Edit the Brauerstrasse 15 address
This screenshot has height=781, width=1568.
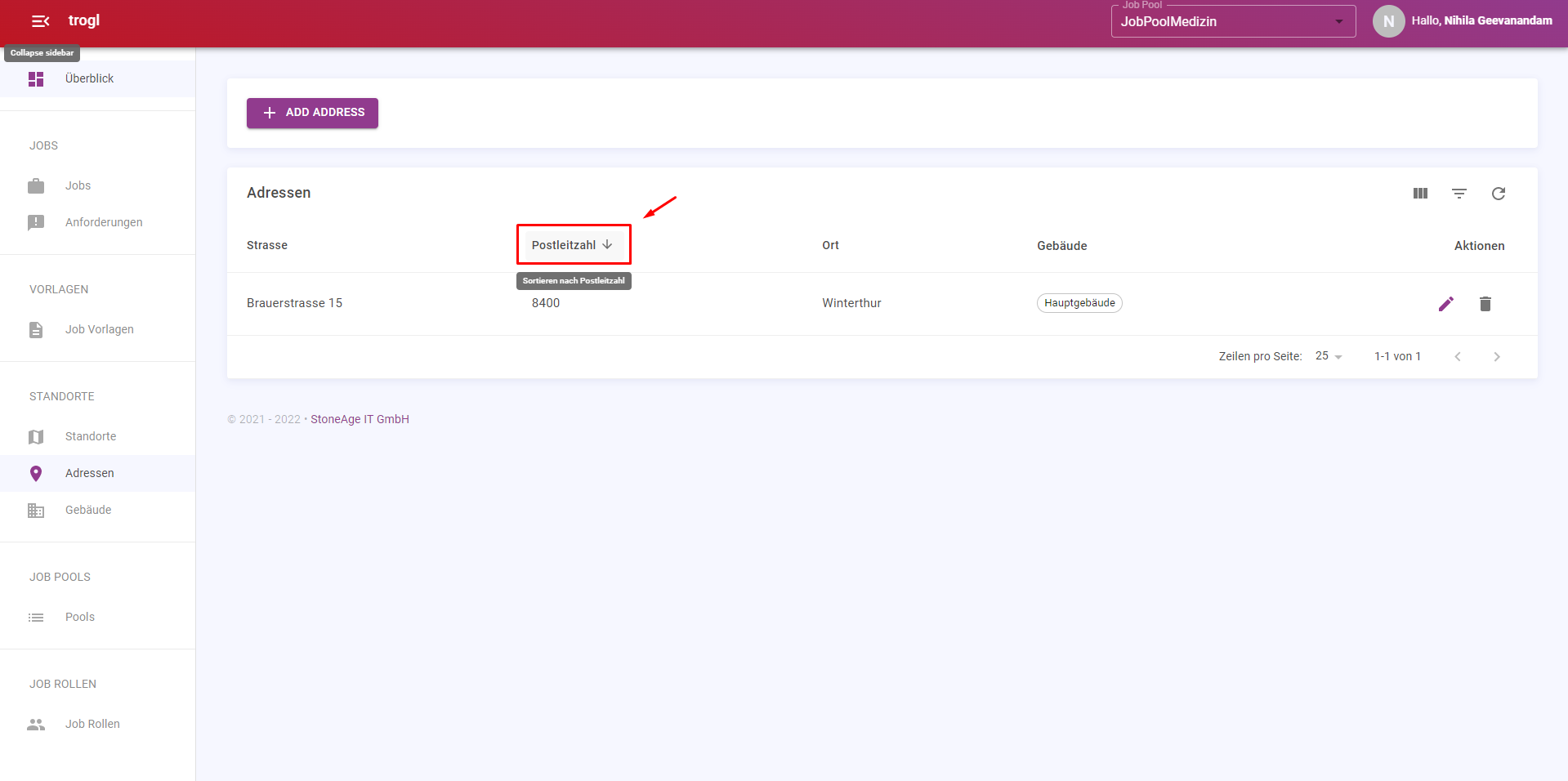1446,304
